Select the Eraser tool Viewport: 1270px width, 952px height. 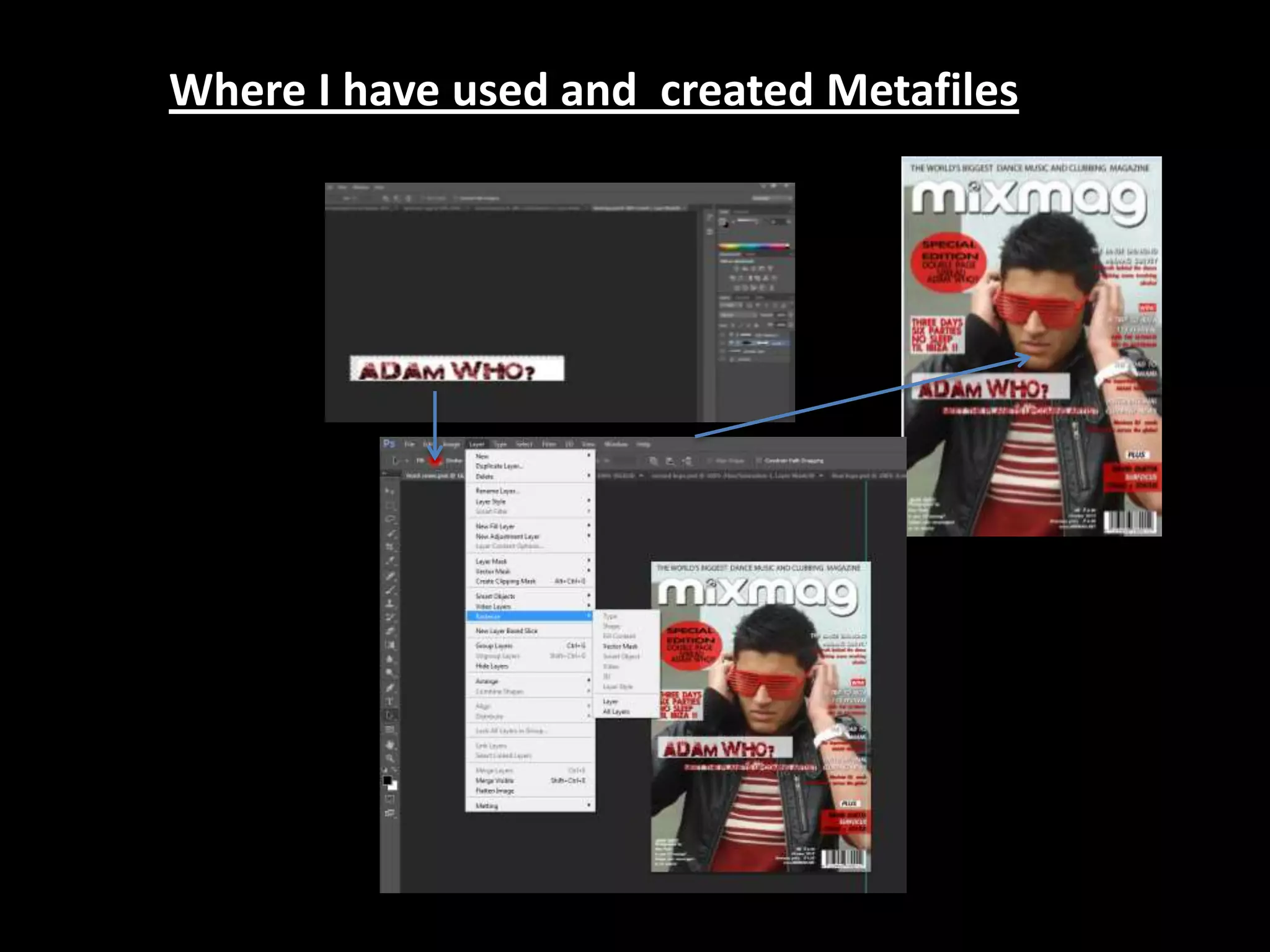point(389,632)
